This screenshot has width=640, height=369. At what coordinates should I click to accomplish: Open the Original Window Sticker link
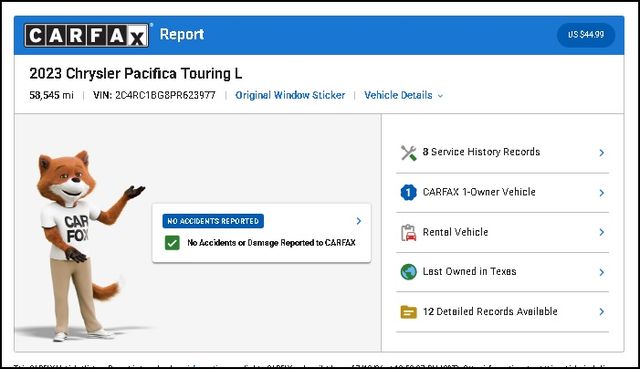[x=290, y=96]
